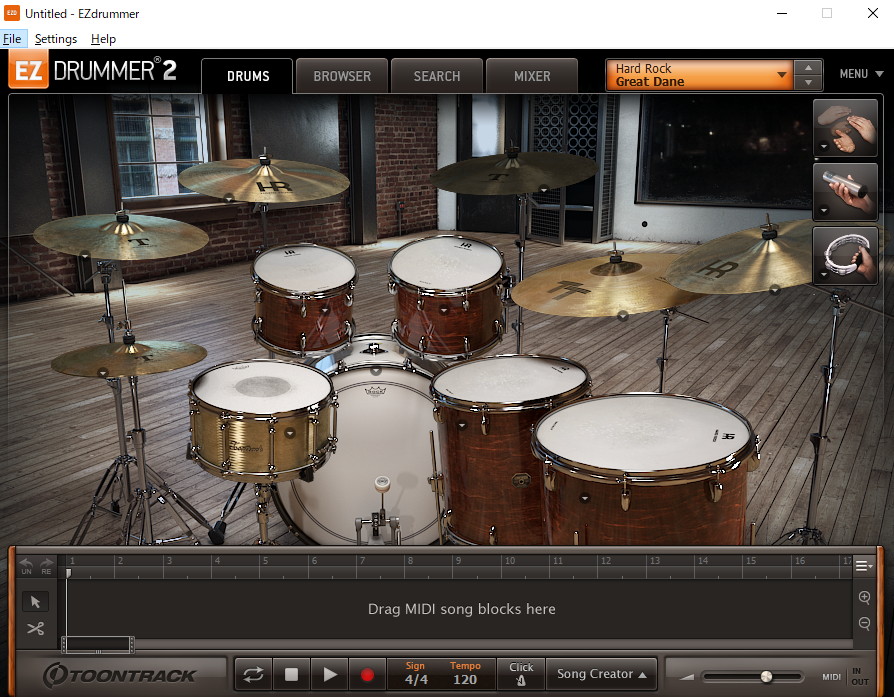Image resolution: width=894 pixels, height=697 pixels.
Task: Trigger the tambourine percussion pad
Action: pyautogui.click(x=845, y=256)
